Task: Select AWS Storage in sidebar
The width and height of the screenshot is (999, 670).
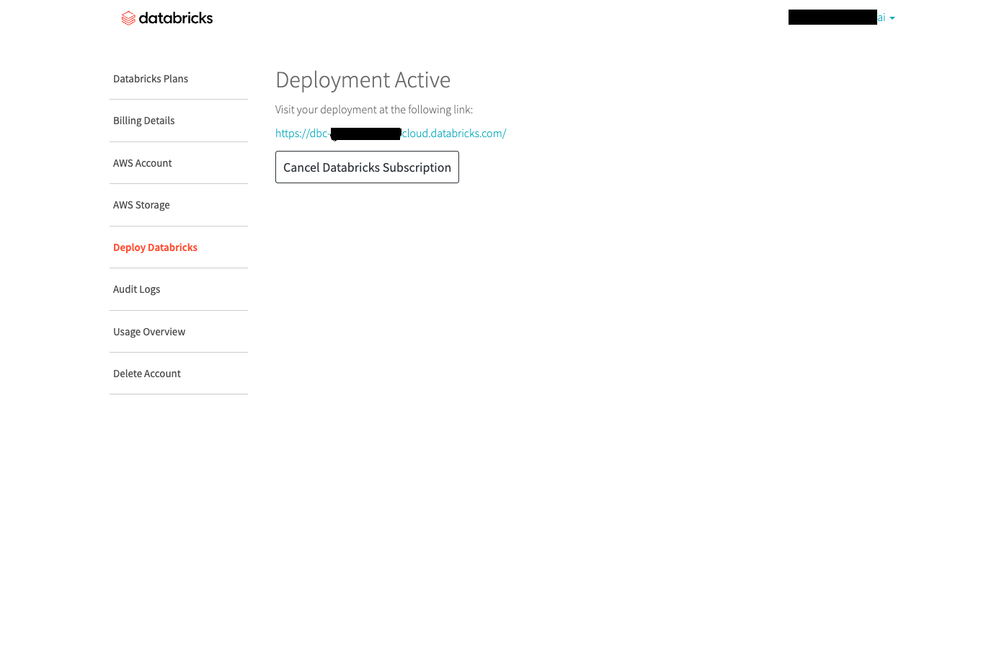Action: [x=141, y=205]
